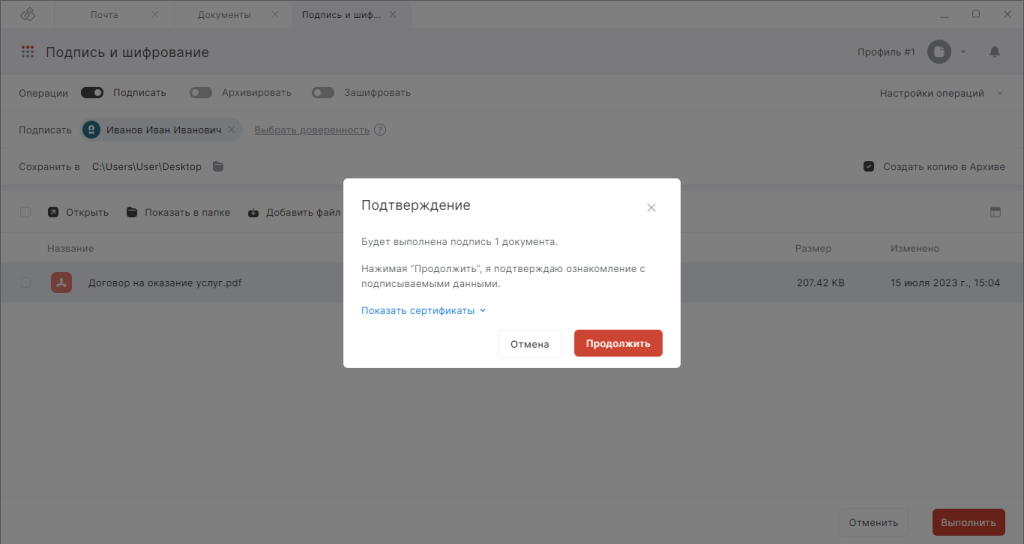The width and height of the screenshot is (1024, 544).
Task: Sort by the Название column header
Action: [71, 248]
